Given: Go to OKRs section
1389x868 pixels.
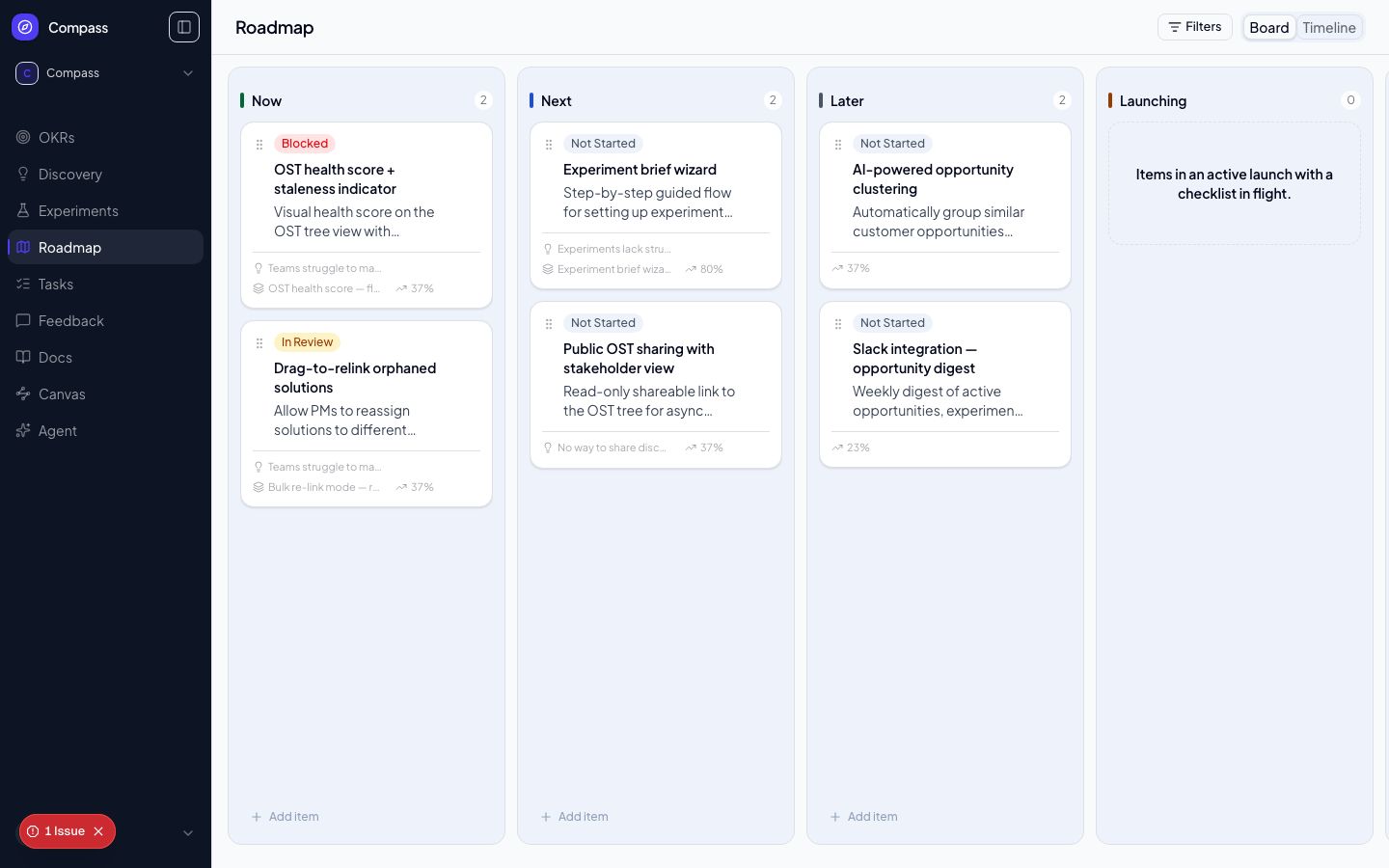Looking at the screenshot, I should pyautogui.click(x=106, y=137).
